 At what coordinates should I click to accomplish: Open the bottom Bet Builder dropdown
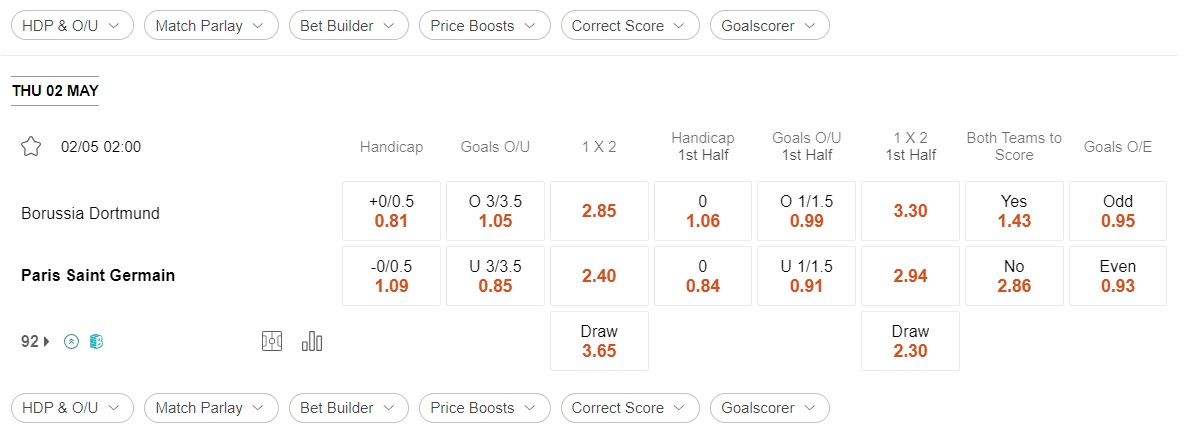coord(349,408)
